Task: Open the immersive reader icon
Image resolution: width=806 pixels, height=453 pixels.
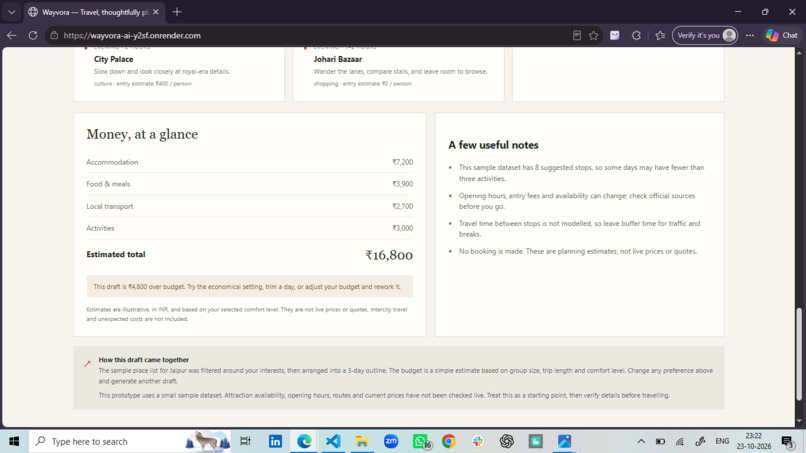Action: point(577,35)
